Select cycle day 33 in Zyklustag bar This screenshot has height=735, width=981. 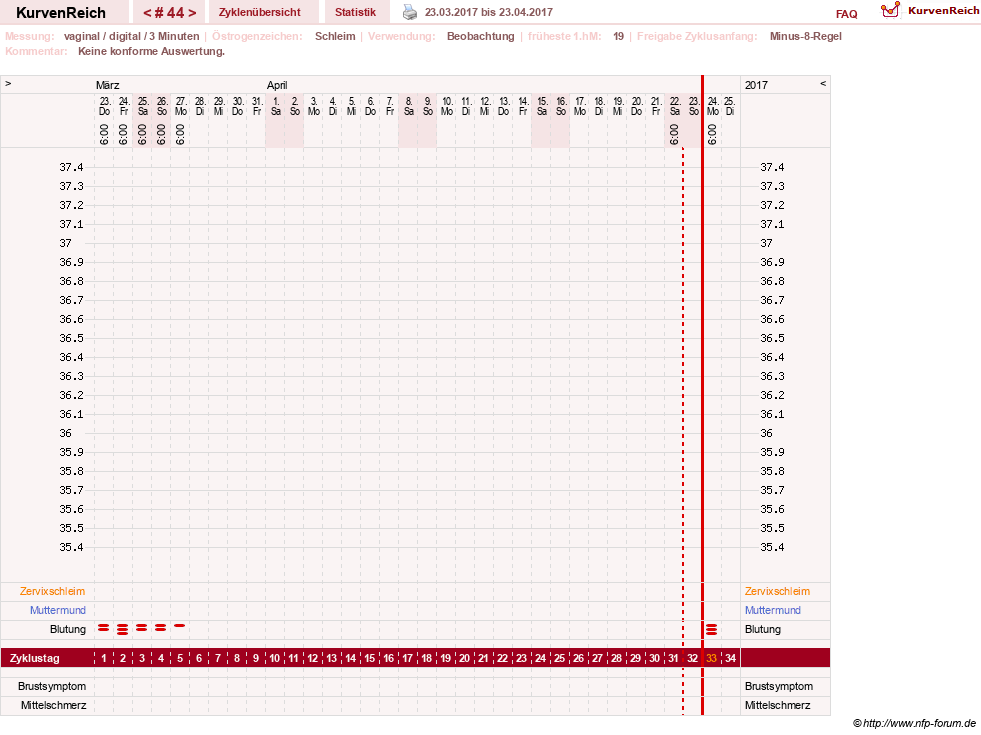pyautogui.click(x=711, y=658)
